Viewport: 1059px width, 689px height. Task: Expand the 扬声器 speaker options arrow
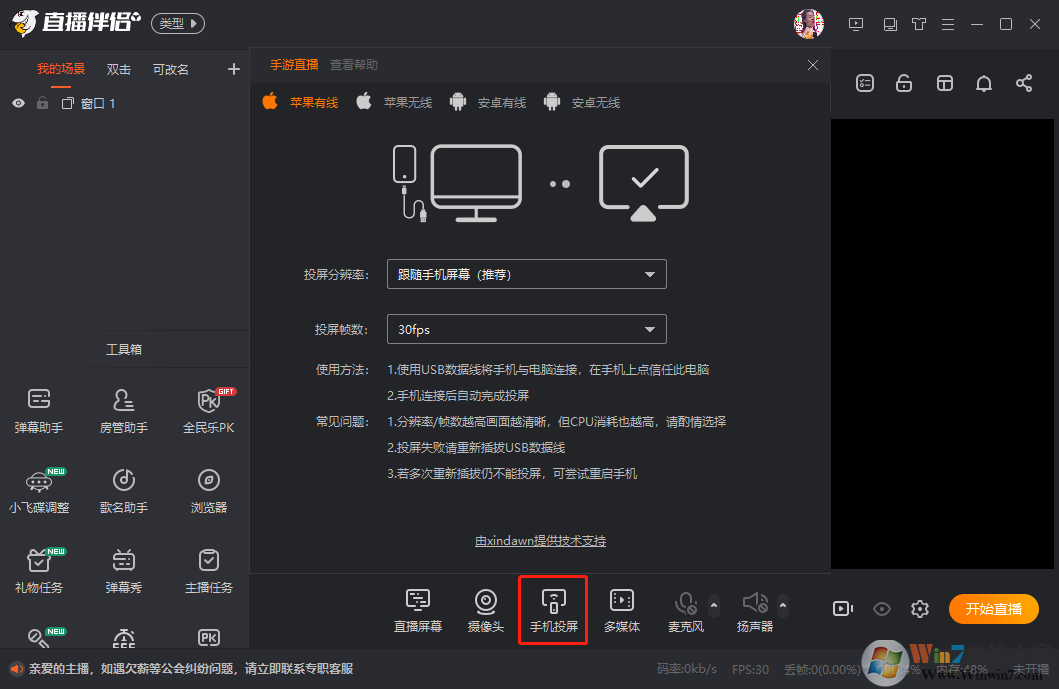(x=783, y=603)
